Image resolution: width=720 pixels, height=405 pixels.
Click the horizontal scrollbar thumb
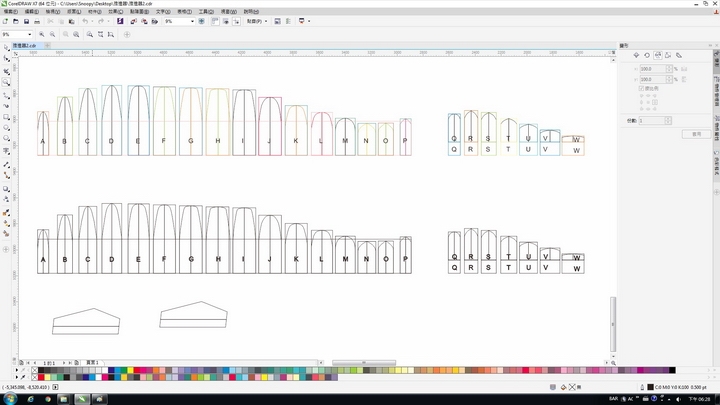pos(364,363)
